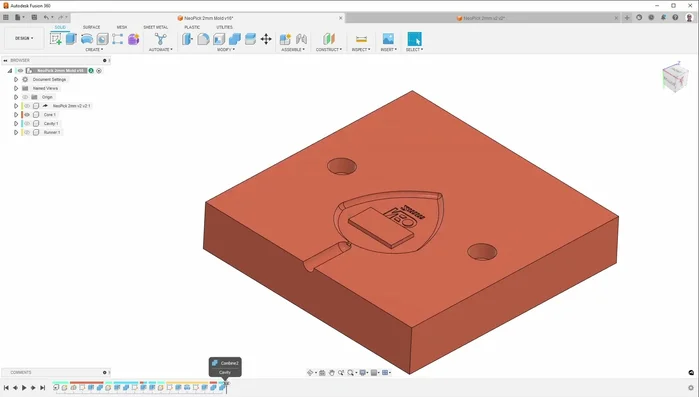Viewport: 699px width, 397px height.
Task: Click the Select tool icon
Action: point(414,39)
